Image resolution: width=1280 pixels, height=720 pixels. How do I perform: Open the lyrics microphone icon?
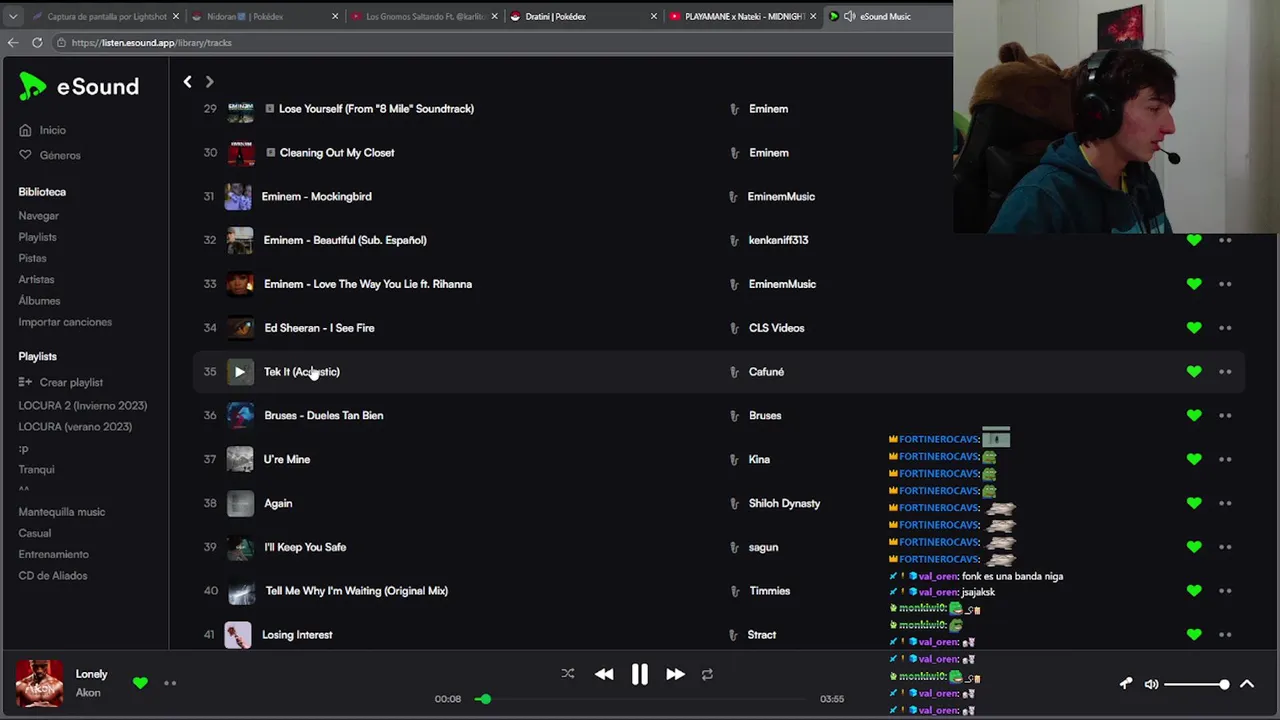[1126, 684]
